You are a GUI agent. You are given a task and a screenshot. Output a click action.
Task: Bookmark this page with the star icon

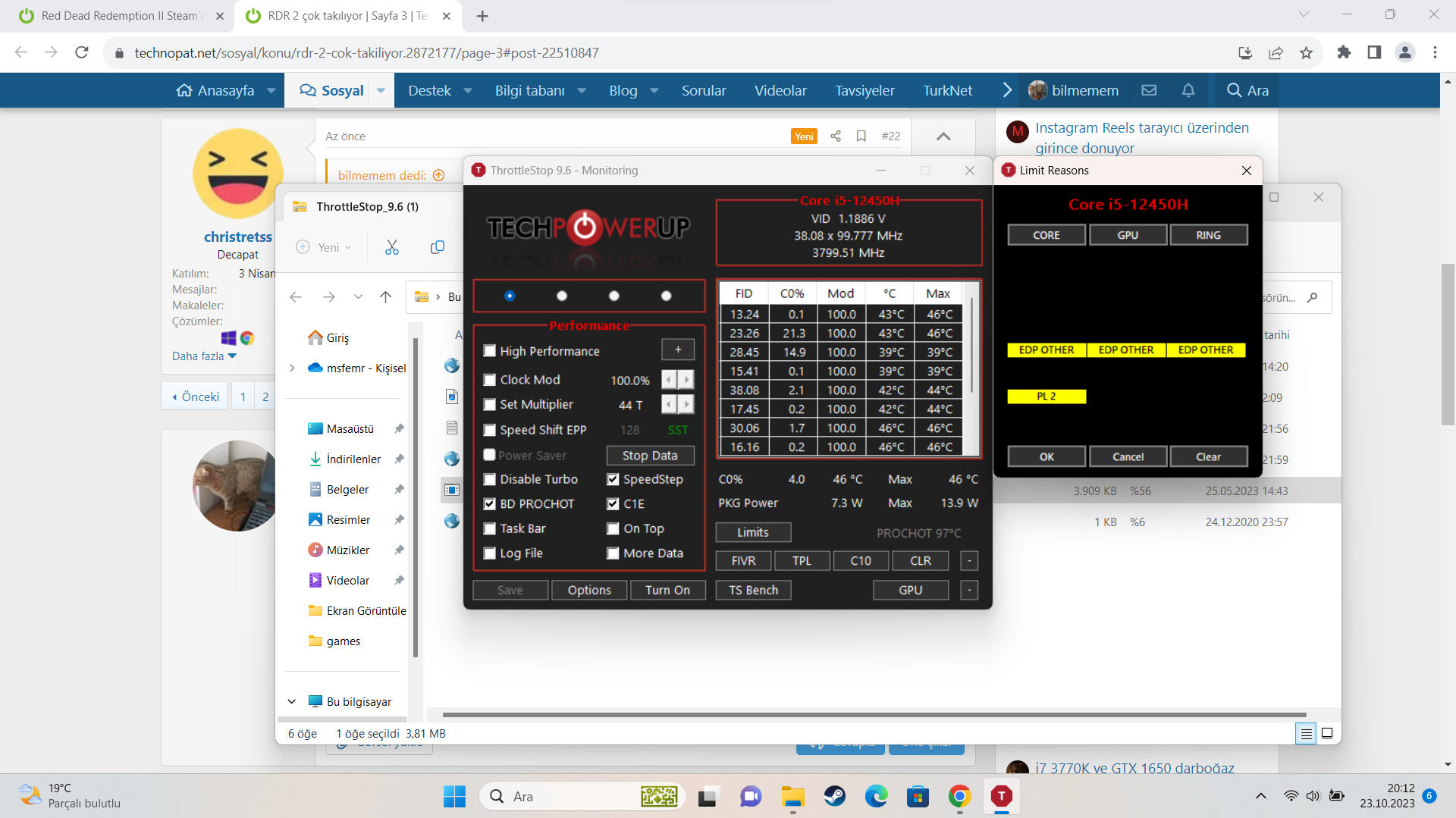1306,52
